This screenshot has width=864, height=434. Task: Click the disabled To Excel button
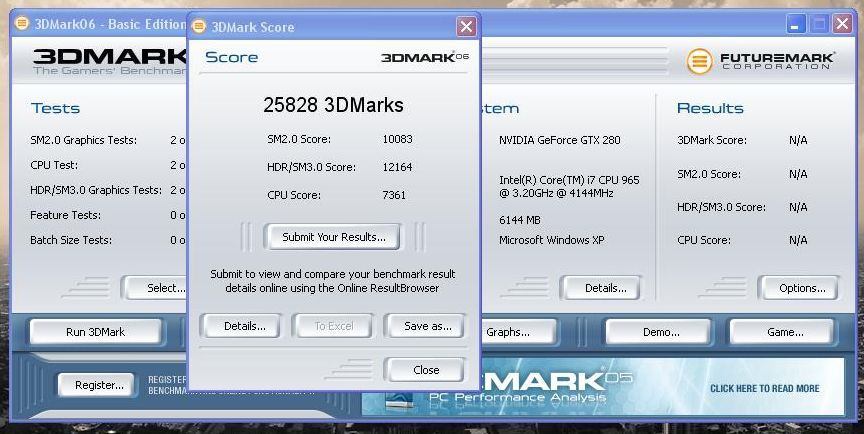coord(333,326)
